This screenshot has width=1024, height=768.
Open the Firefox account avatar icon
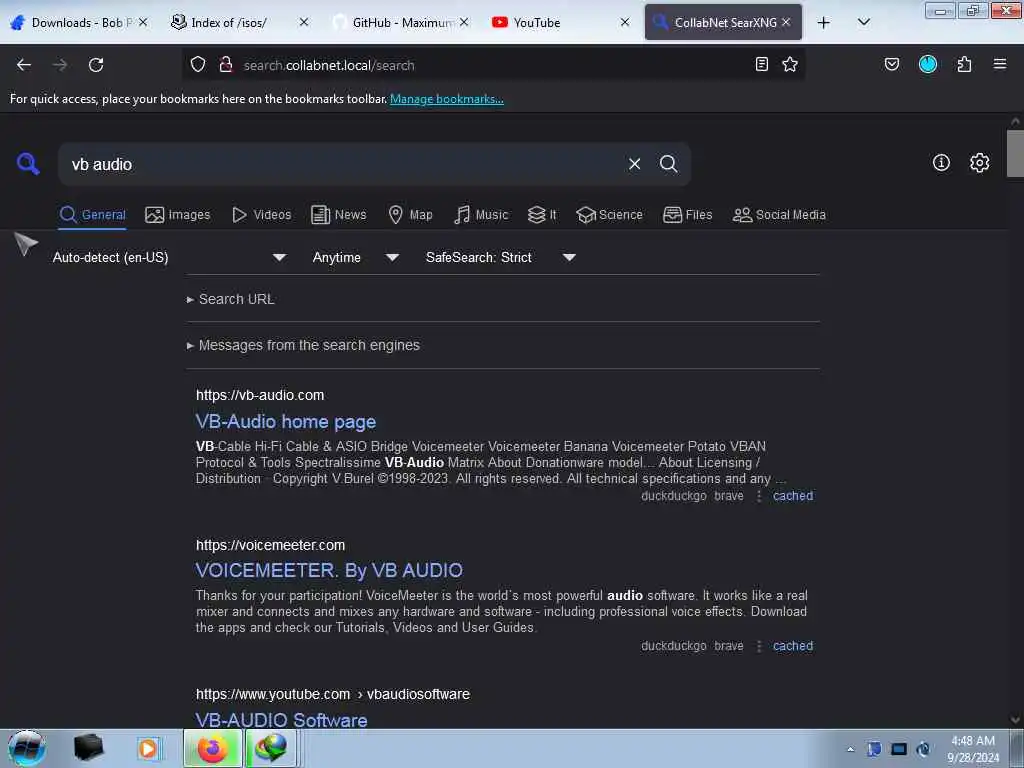point(928,64)
